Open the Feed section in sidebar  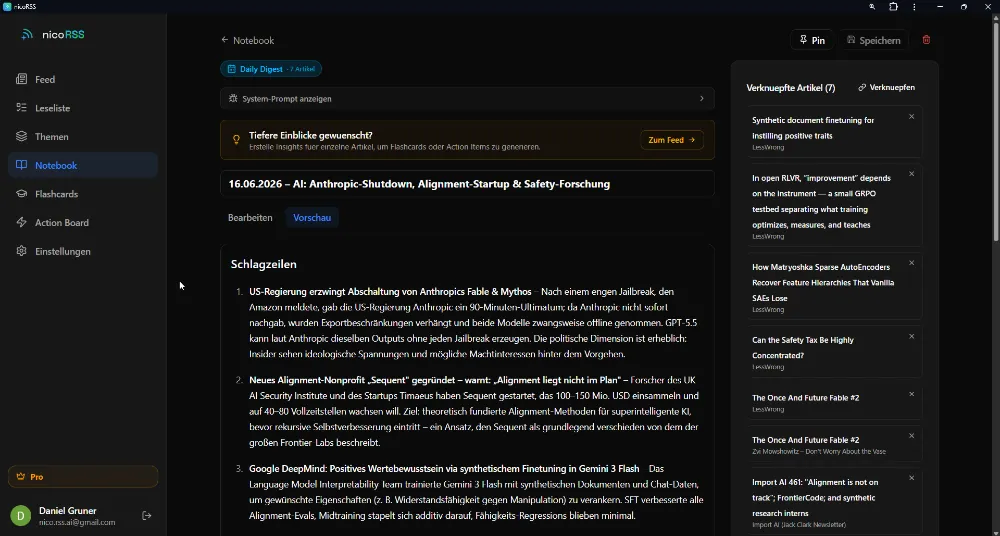[83, 80]
